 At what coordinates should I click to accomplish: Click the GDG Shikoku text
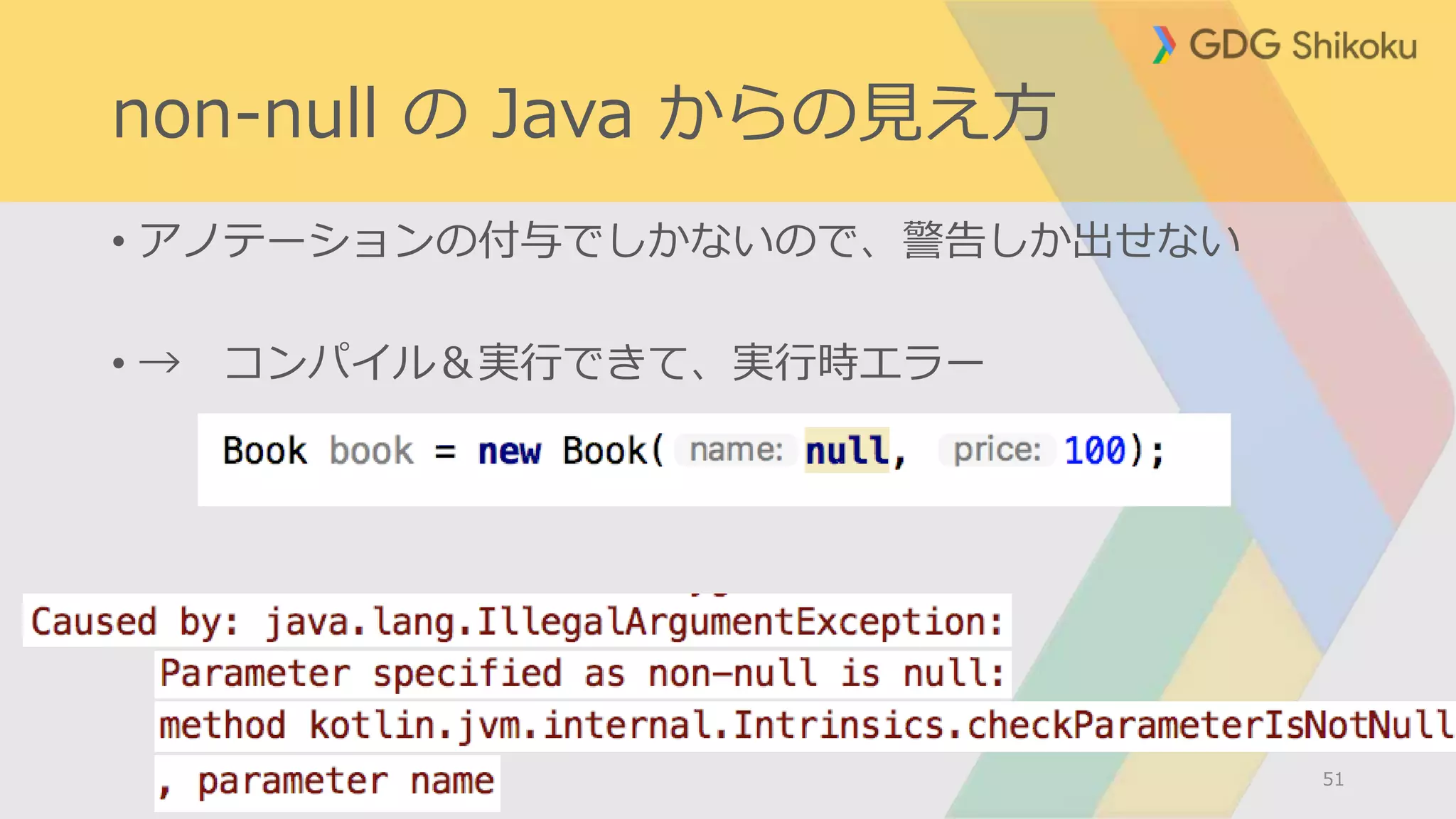(x=1303, y=45)
